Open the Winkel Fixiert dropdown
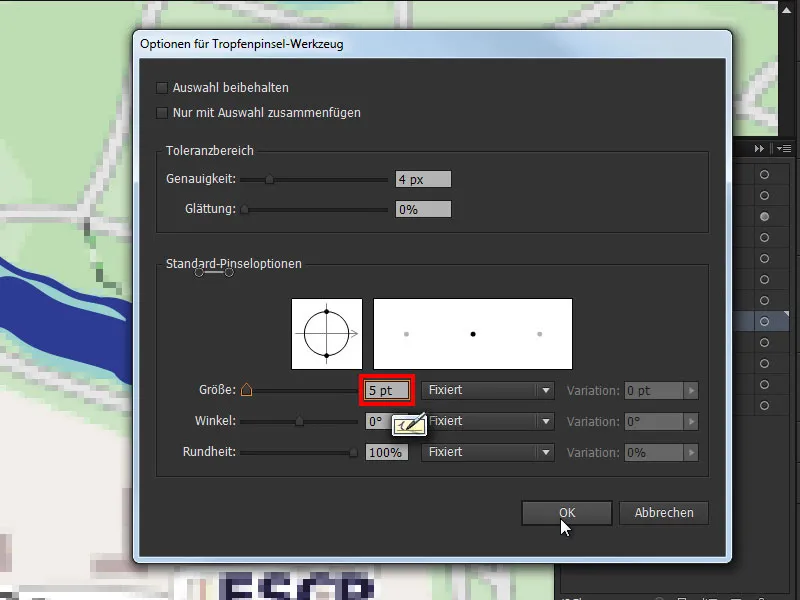The width and height of the screenshot is (800, 600). [x=488, y=421]
